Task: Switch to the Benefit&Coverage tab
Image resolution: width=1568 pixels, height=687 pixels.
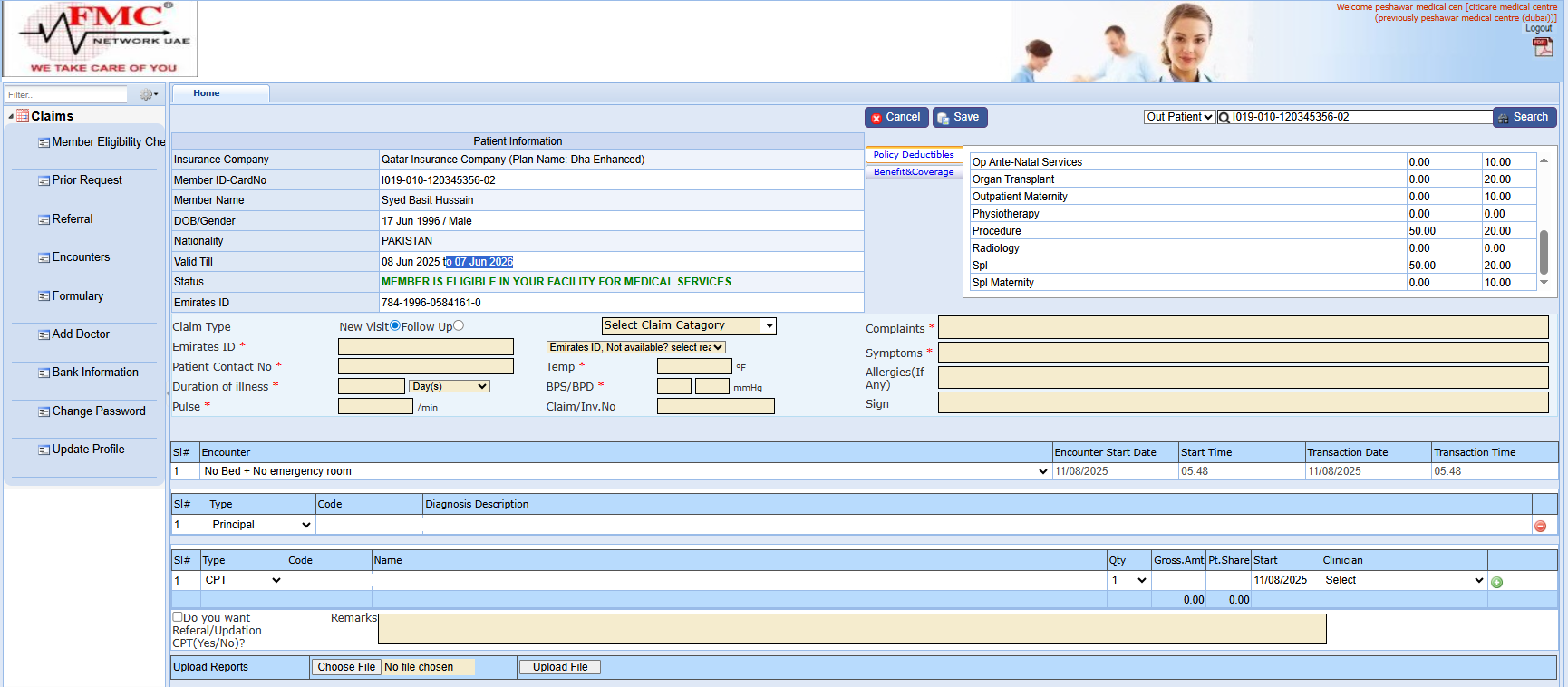Action: click(914, 172)
